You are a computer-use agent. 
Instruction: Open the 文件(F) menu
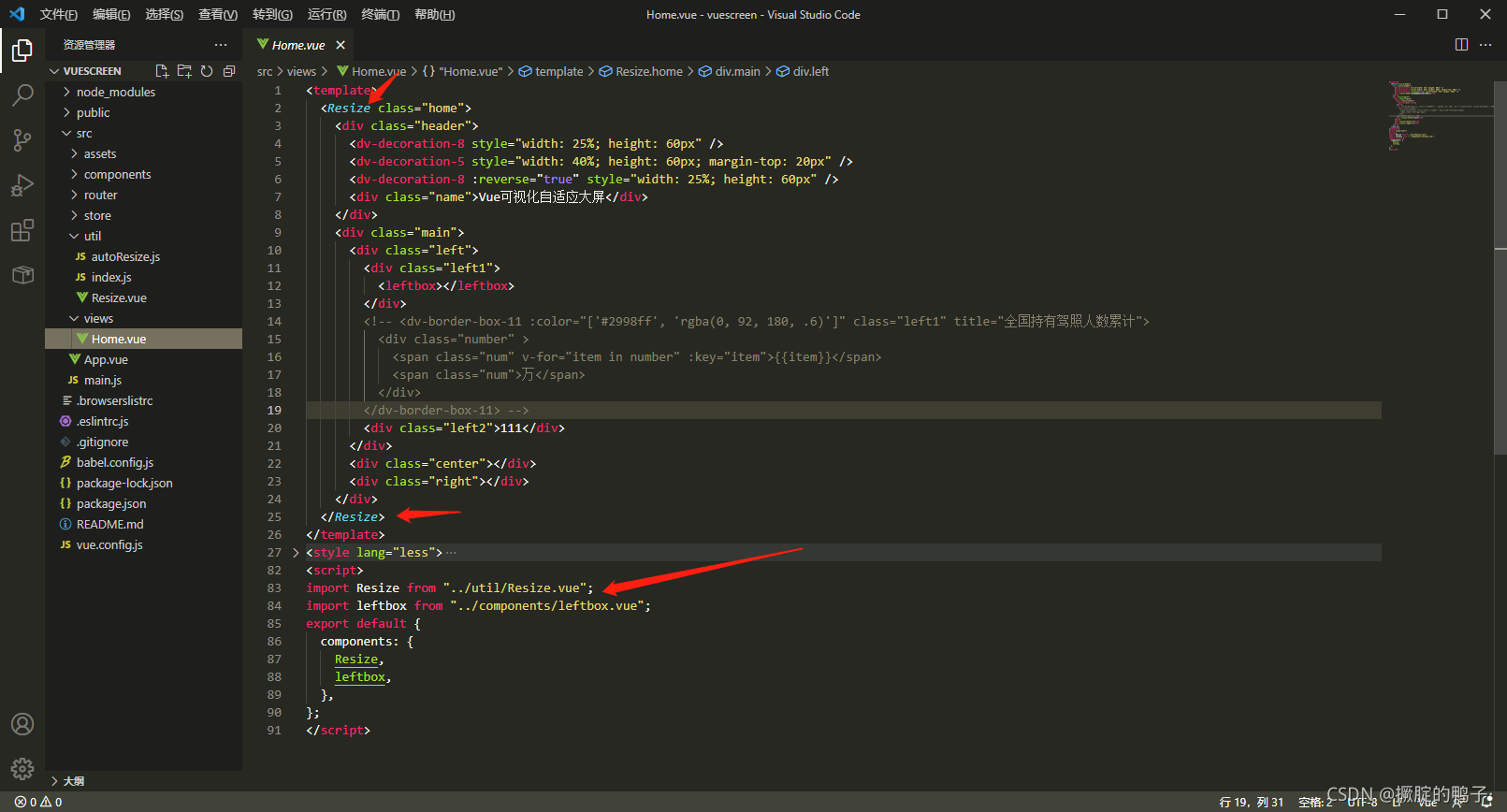[x=59, y=14]
